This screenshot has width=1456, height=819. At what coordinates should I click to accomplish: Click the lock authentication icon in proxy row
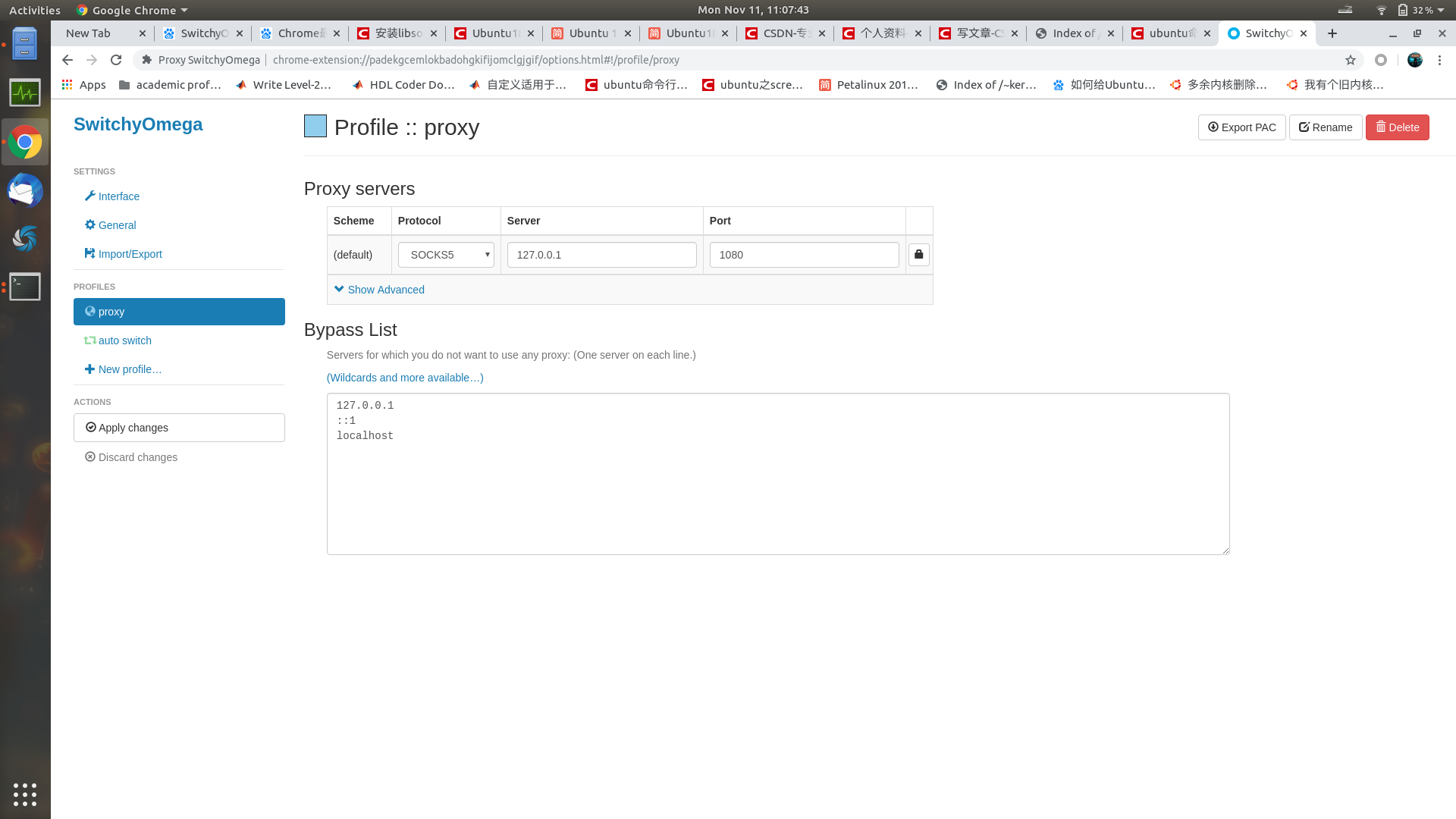coord(918,255)
